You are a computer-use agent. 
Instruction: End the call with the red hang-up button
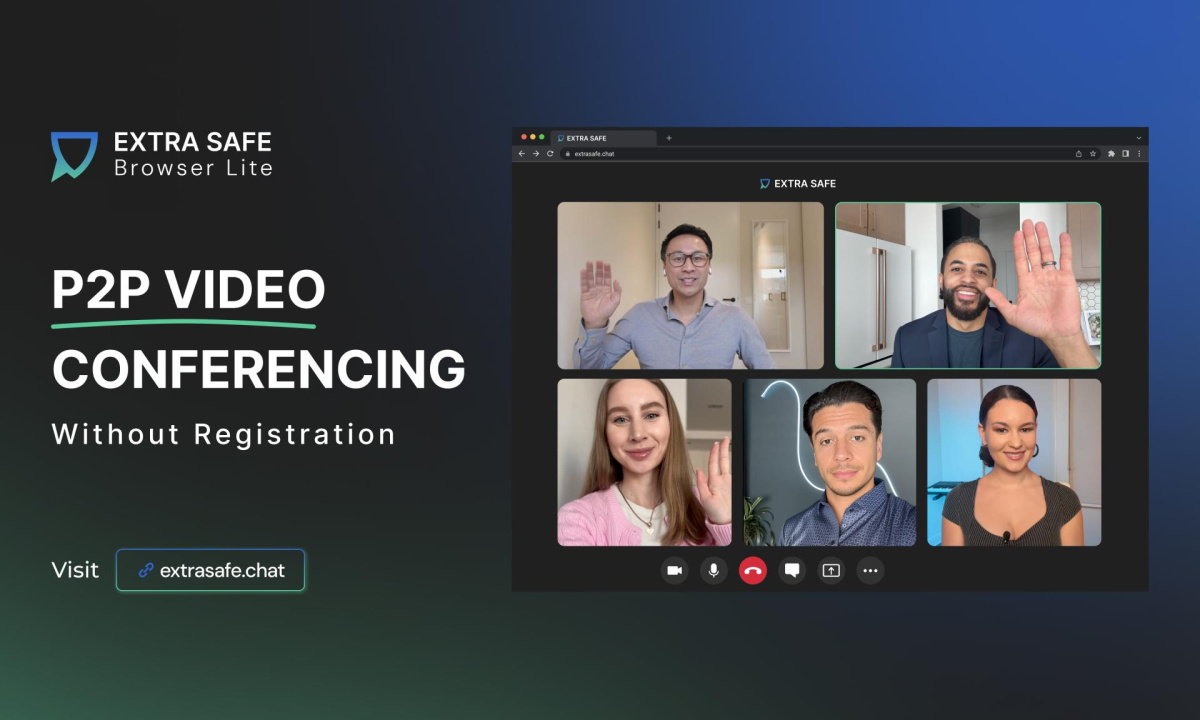point(753,570)
